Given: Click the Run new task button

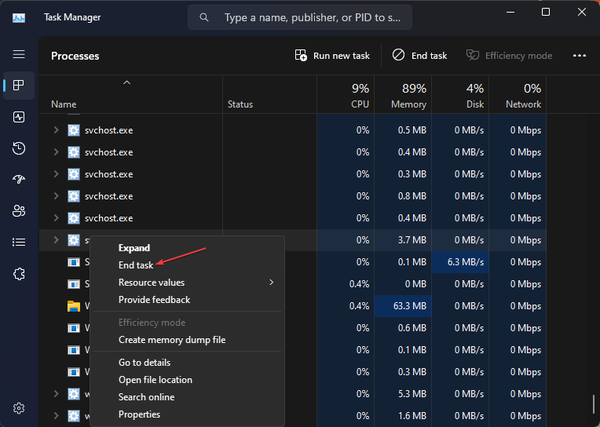Looking at the screenshot, I should pyautogui.click(x=332, y=56).
